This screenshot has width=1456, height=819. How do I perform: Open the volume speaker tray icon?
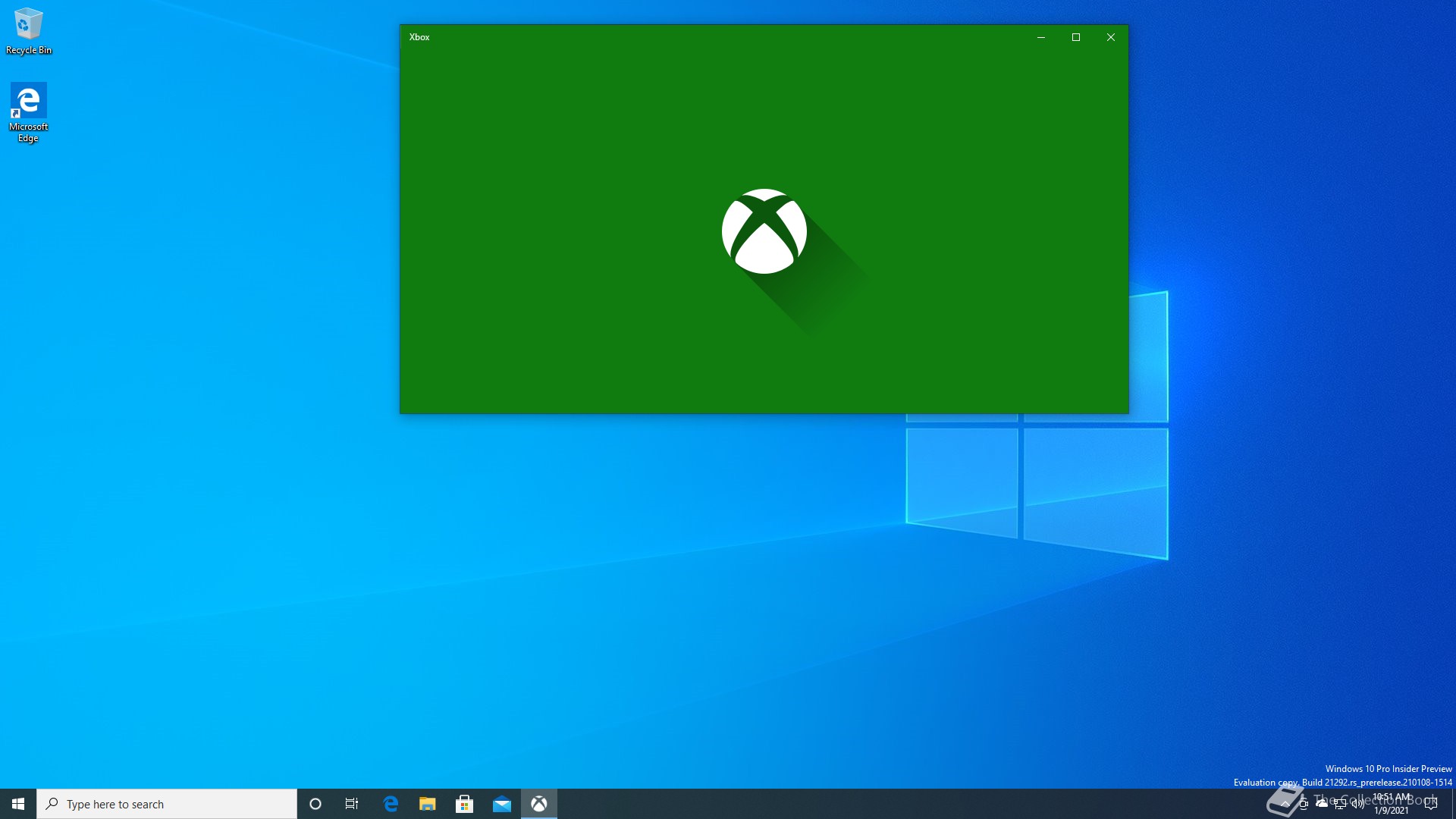pyautogui.click(x=1358, y=804)
